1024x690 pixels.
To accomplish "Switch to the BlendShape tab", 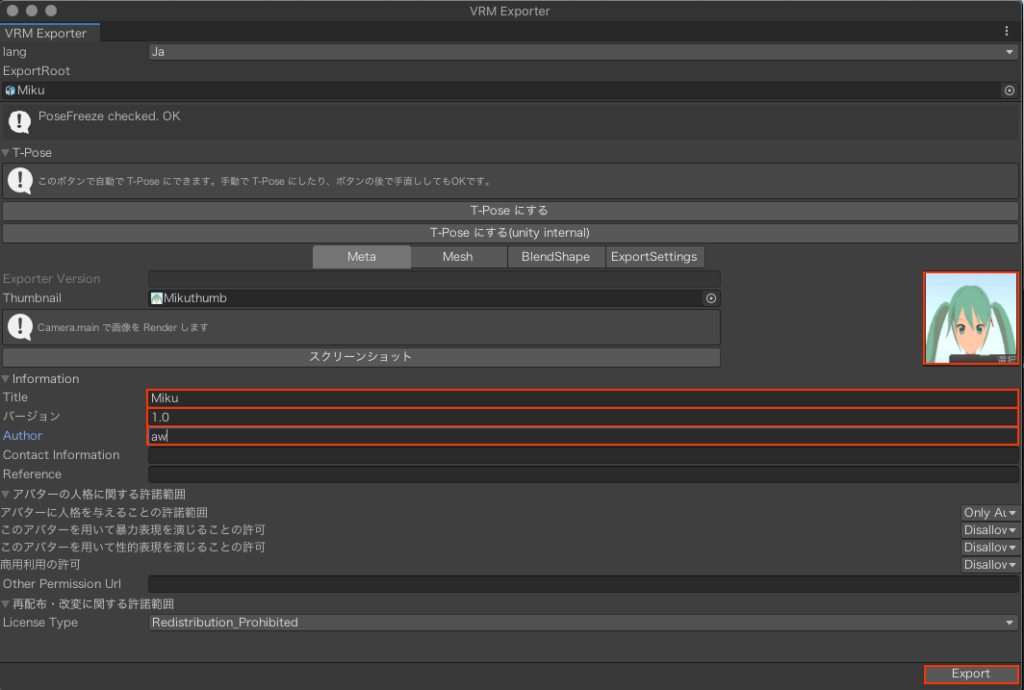I will [x=555, y=257].
